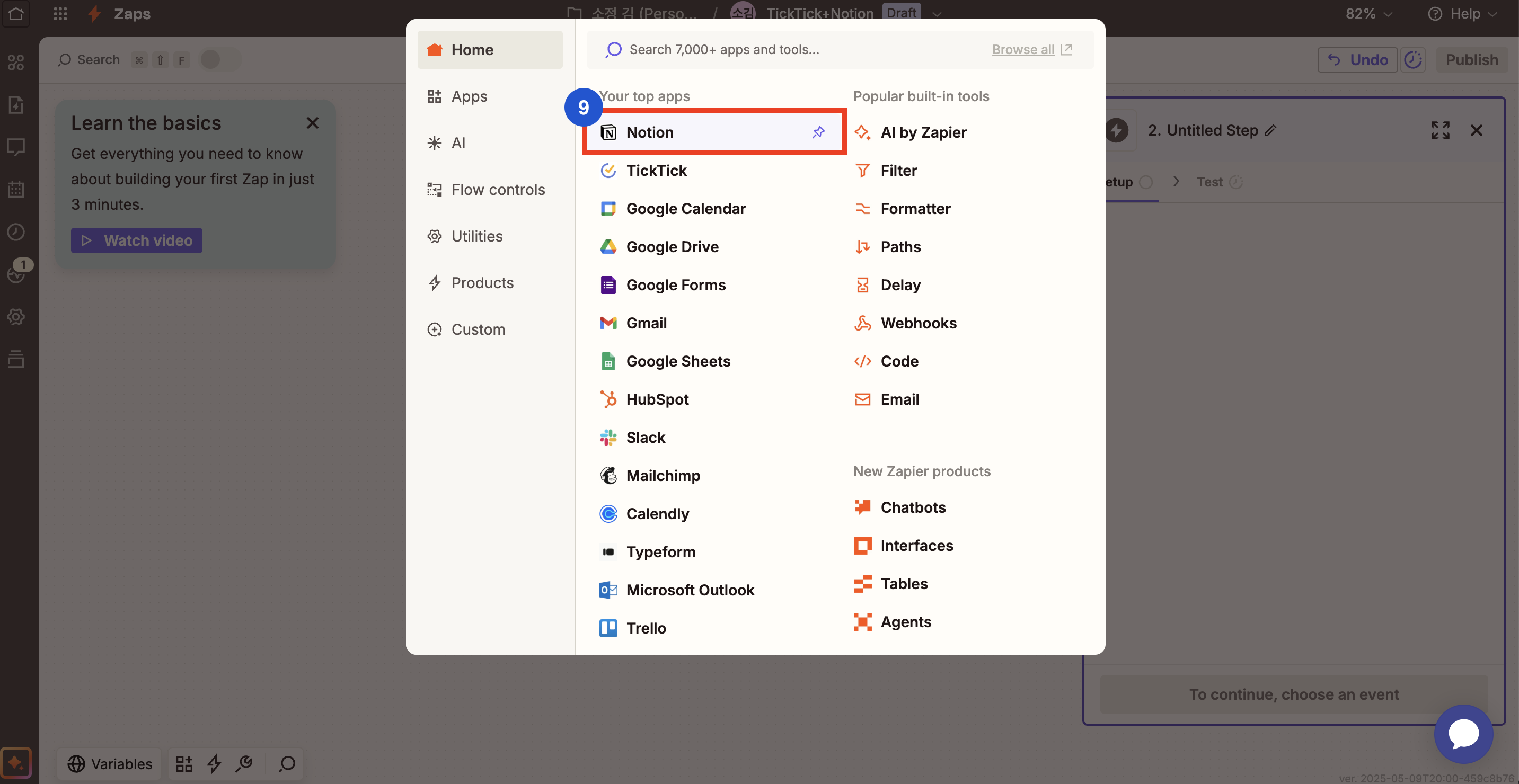Choose Slack app

[713, 438]
